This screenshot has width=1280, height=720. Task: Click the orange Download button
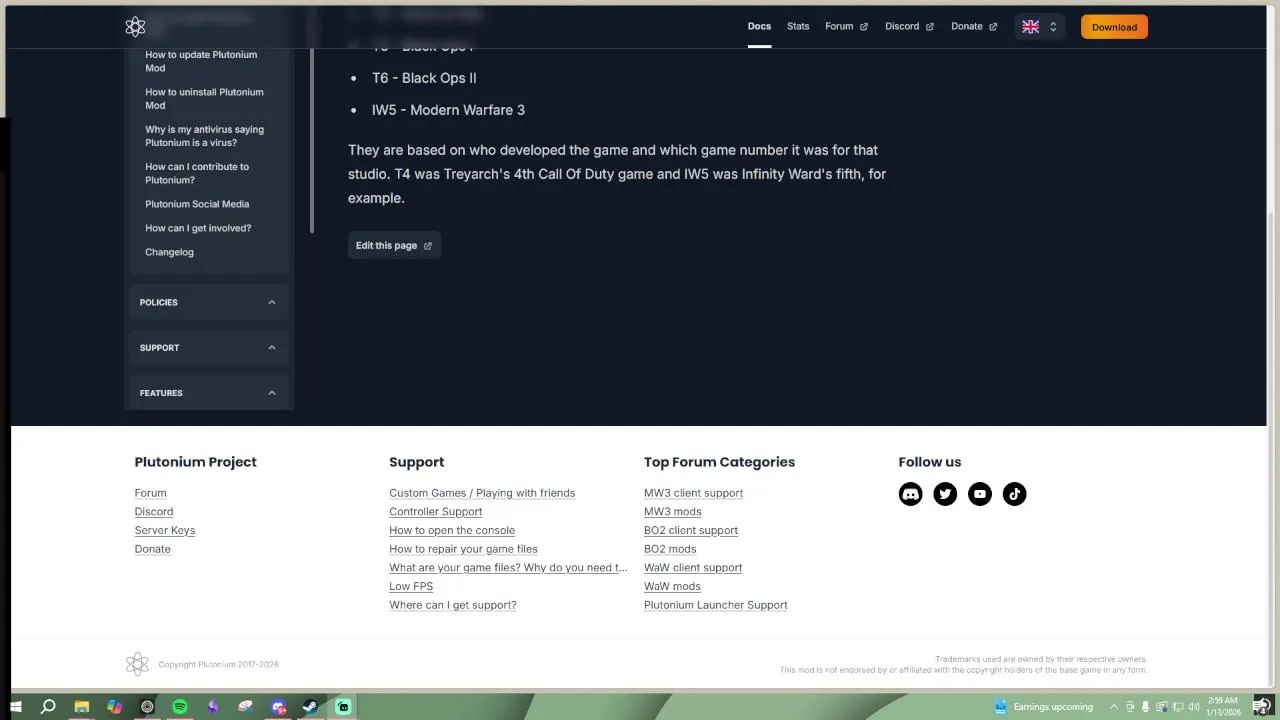1114,27
